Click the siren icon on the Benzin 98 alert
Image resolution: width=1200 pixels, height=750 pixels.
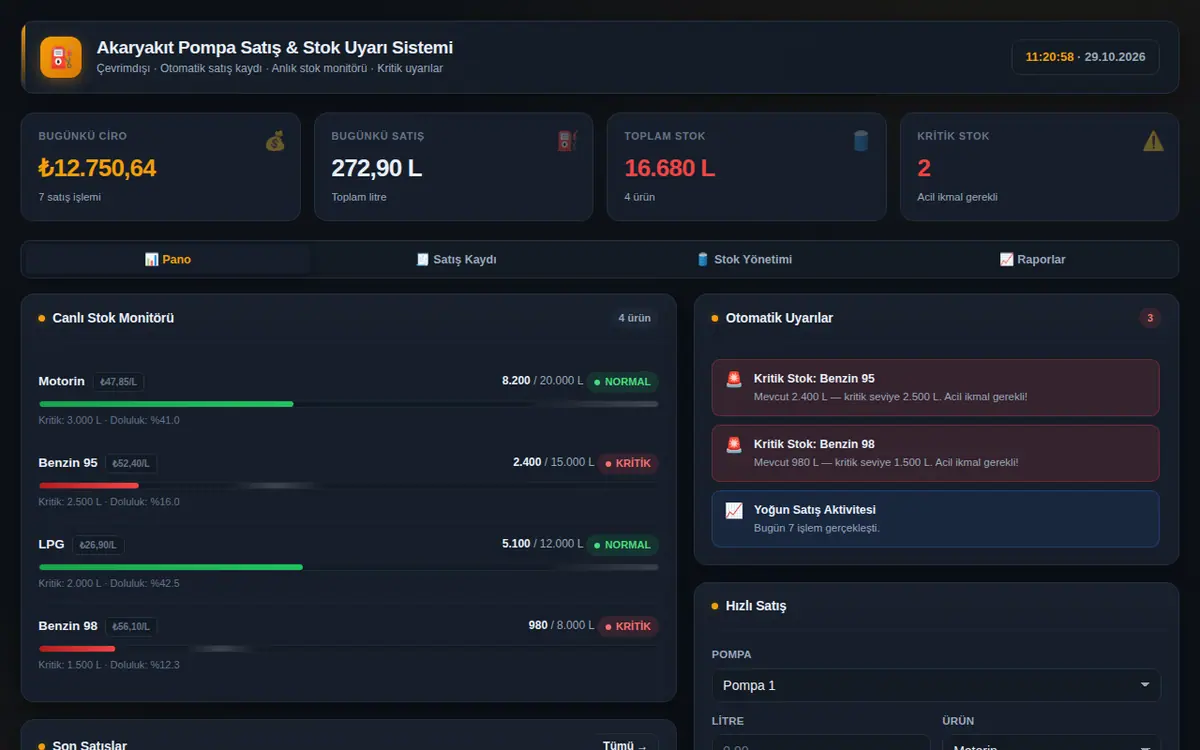pyautogui.click(x=734, y=444)
